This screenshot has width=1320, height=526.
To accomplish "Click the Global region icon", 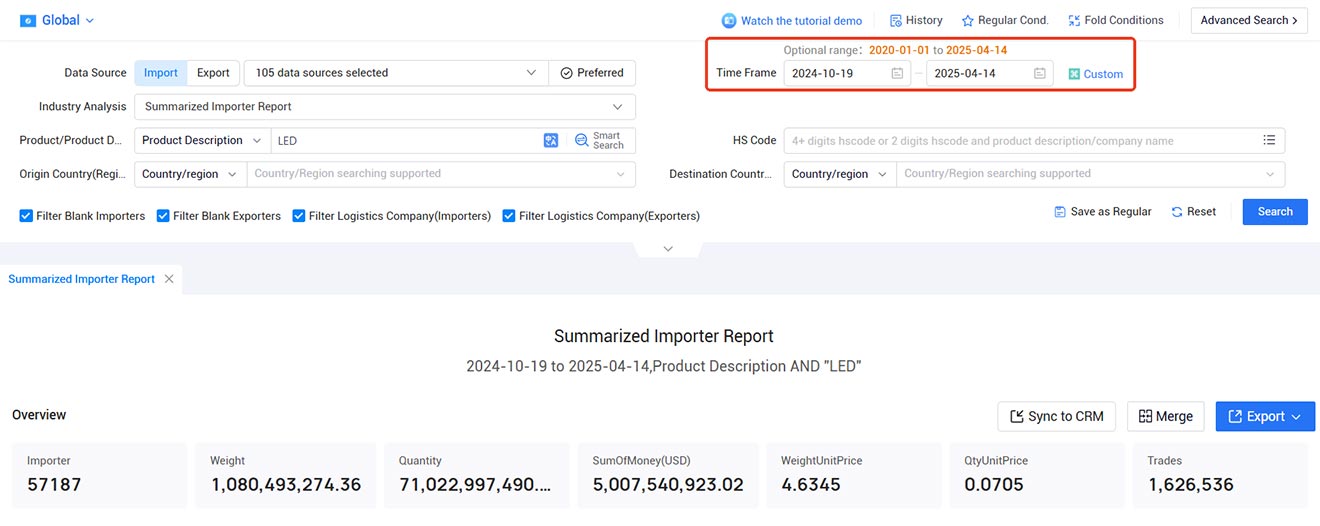I will (x=28, y=20).
